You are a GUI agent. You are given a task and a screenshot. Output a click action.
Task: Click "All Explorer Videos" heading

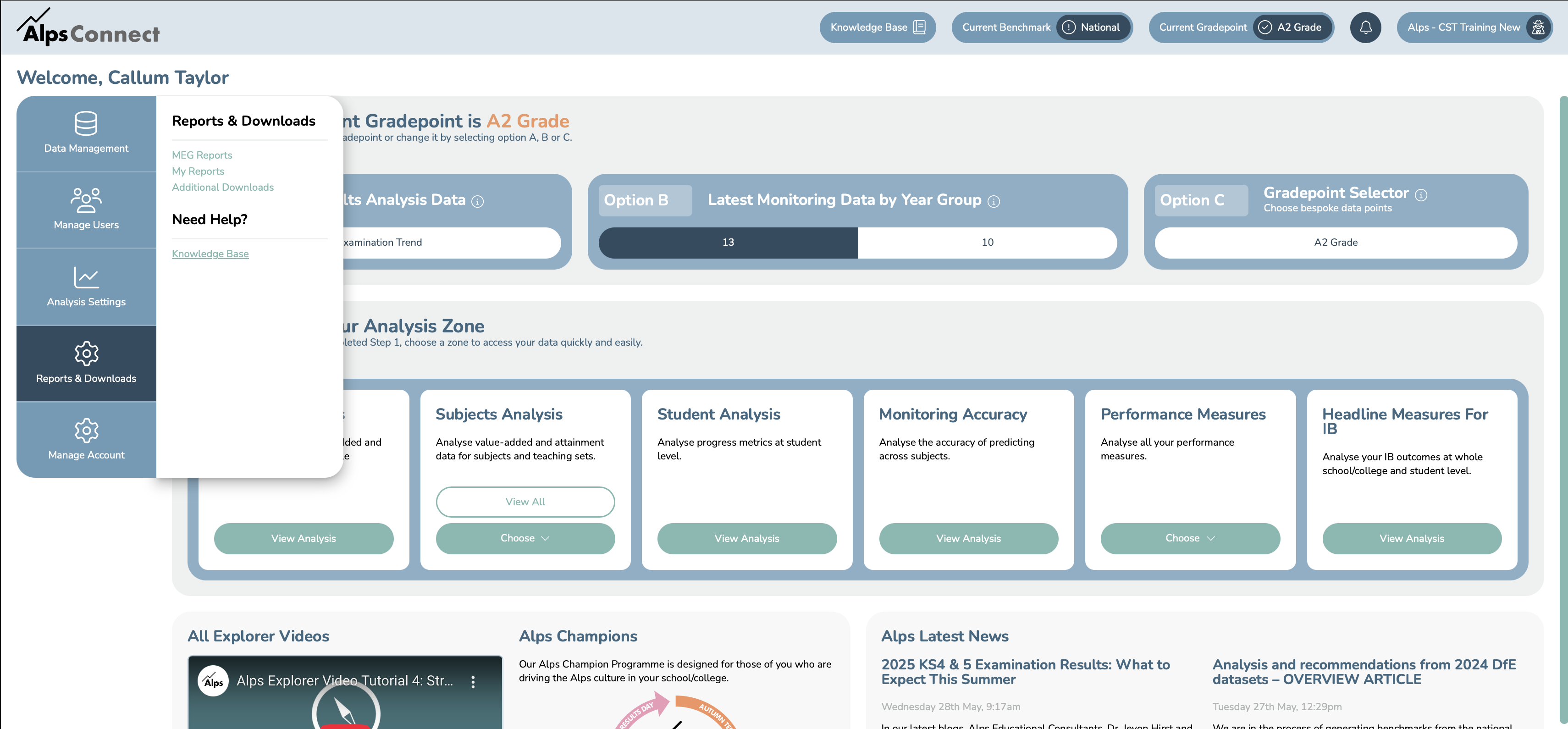pos(258,636)
